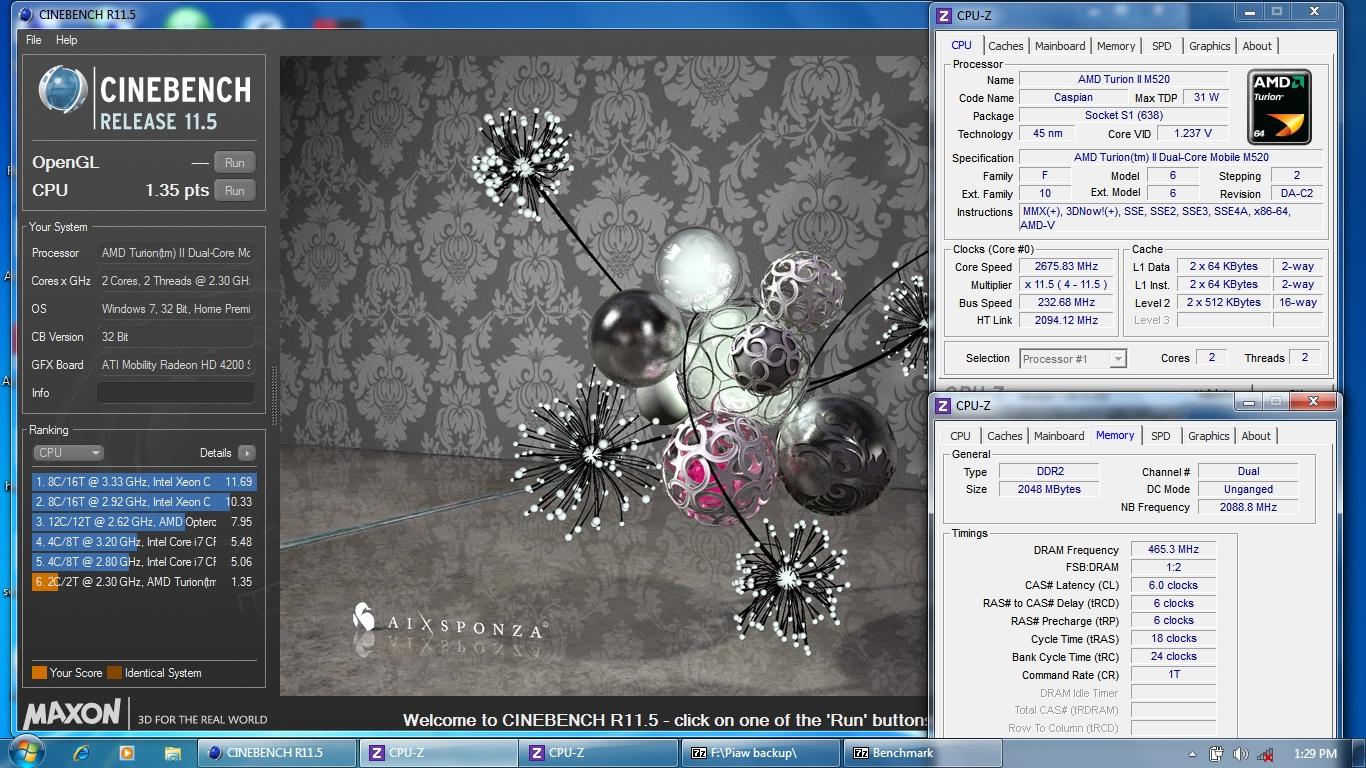Select ranking entry 4 Core i7 3.20 GHz
This screenshot has height=768, width=1366.
tap(144, 542)
